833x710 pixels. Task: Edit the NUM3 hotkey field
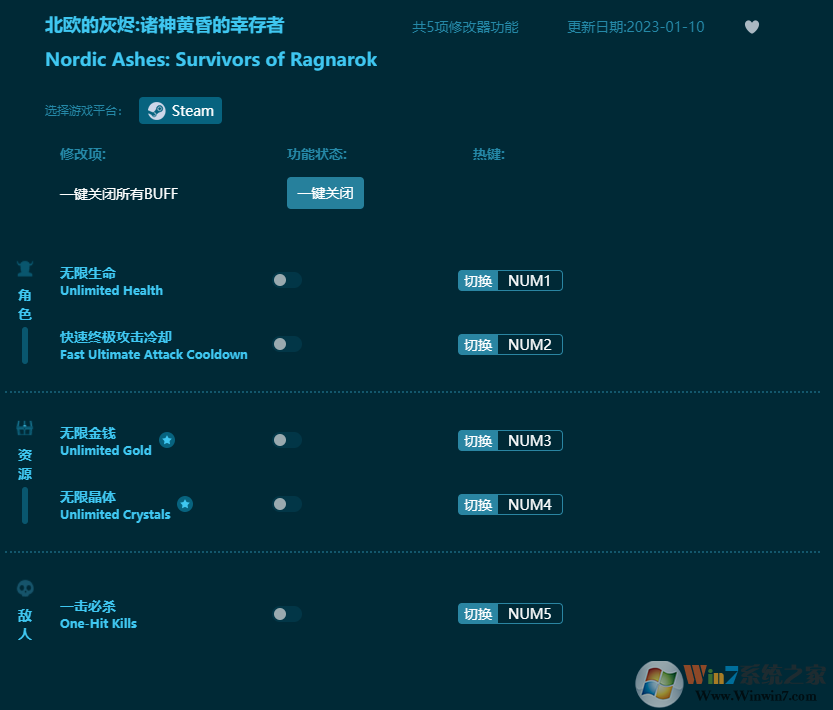pyautogui.click(x=530, y=441)
